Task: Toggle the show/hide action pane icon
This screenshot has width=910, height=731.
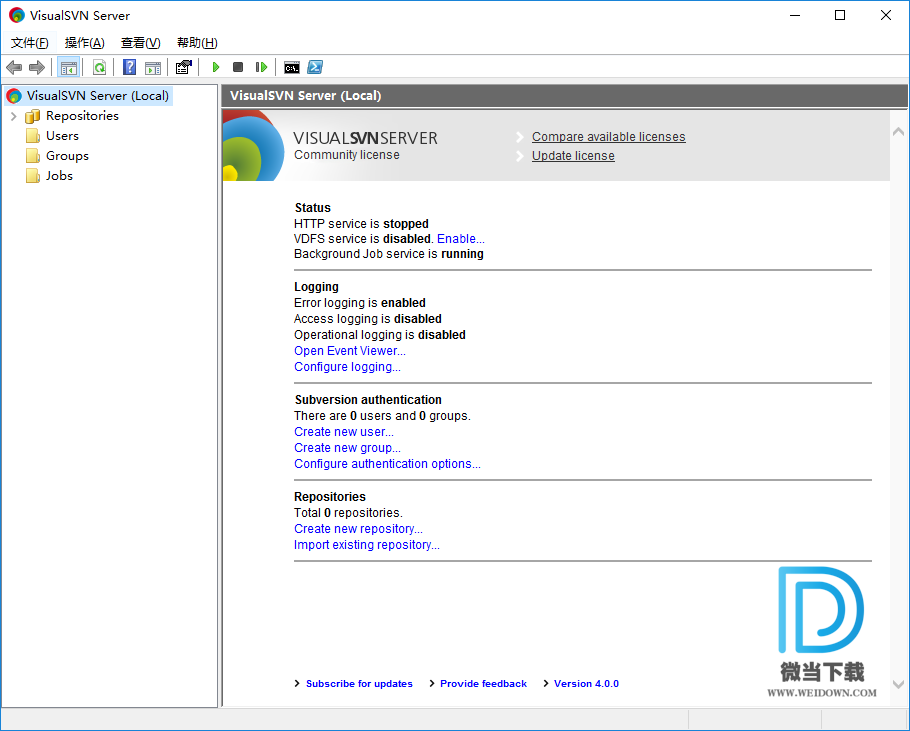Action: coord(153,67)
